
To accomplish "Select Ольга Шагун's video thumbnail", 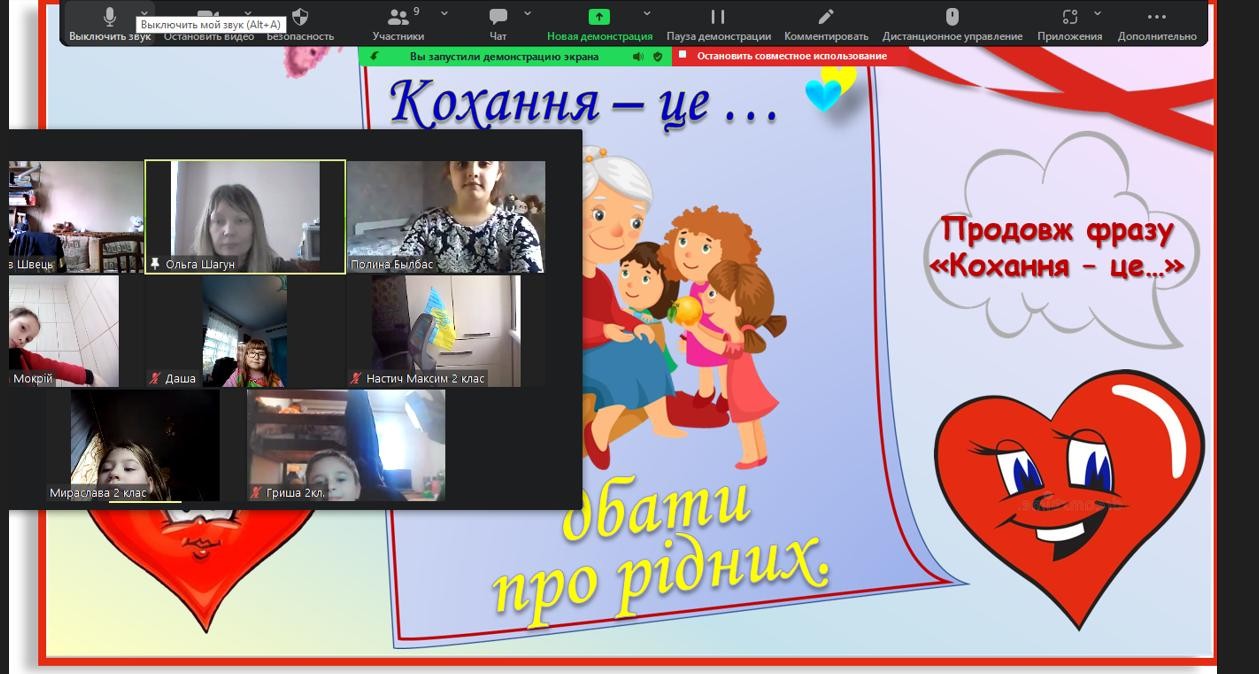I will coord(245,216).
